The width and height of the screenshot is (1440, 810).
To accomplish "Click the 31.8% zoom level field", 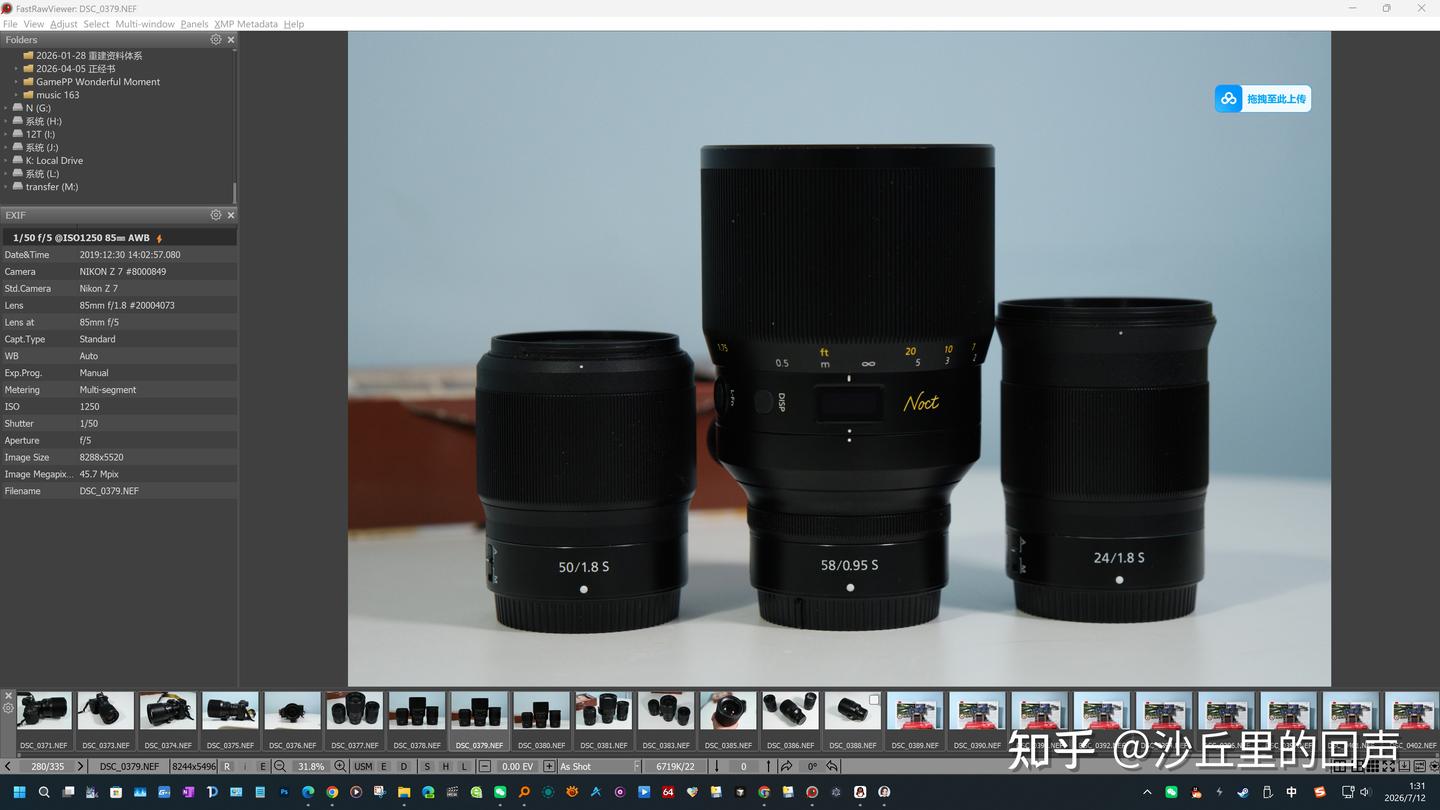I will click(311, 766).
